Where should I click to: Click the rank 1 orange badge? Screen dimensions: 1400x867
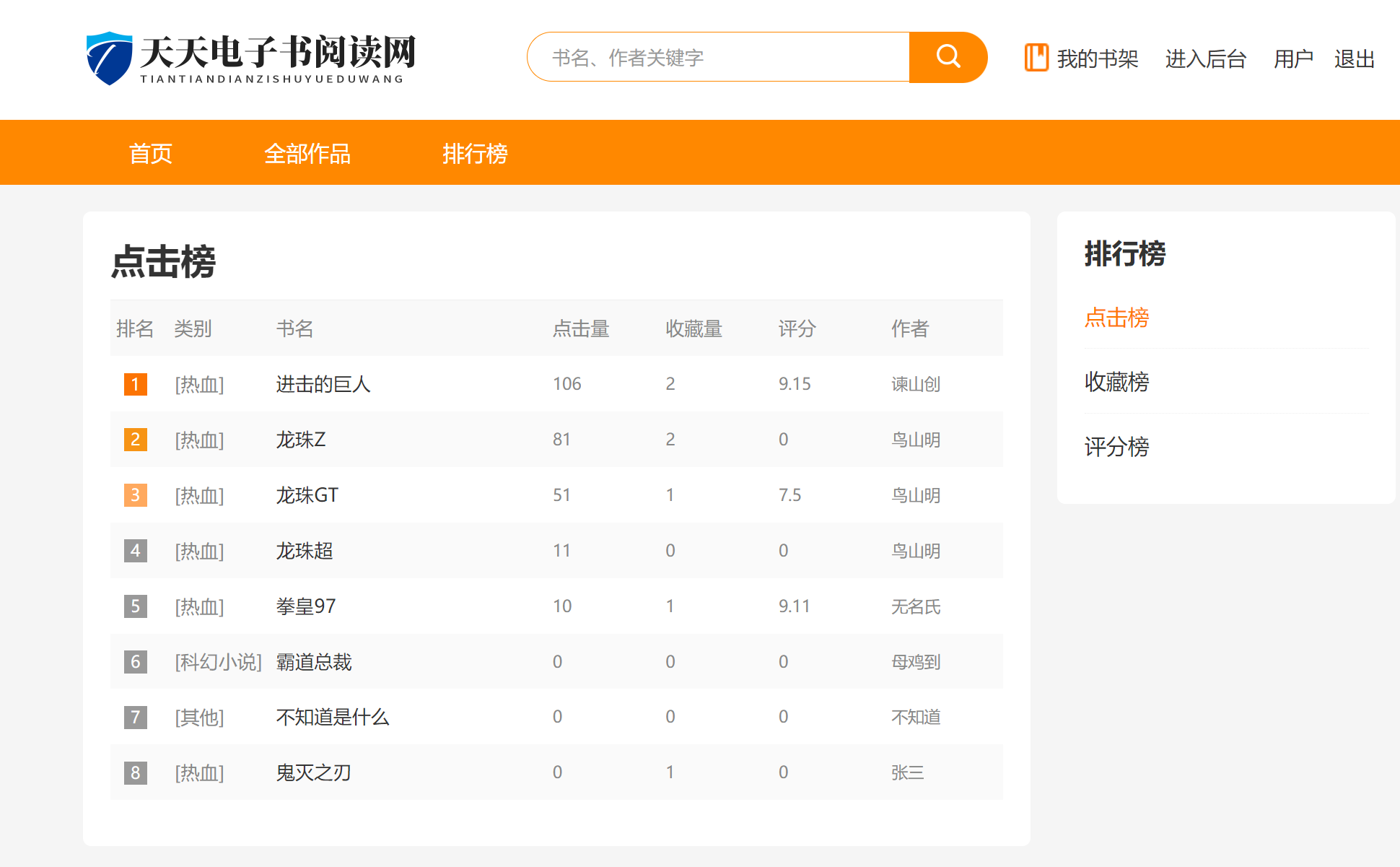click(136, 384)
